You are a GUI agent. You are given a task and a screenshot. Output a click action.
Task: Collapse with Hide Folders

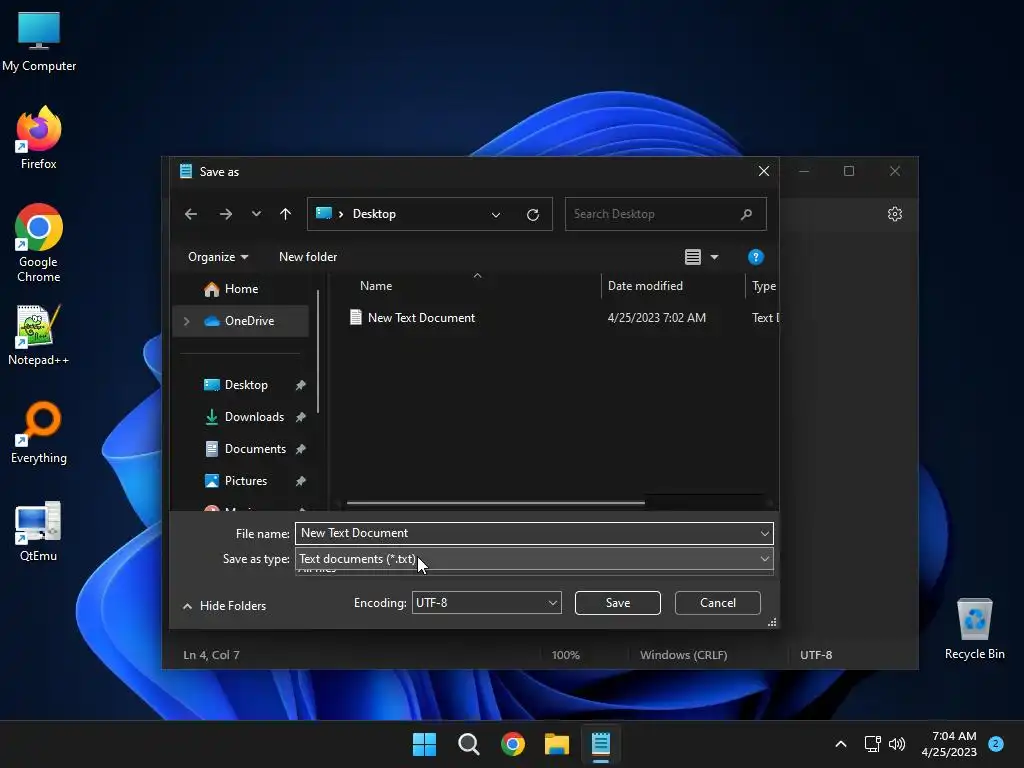point(224,606)
